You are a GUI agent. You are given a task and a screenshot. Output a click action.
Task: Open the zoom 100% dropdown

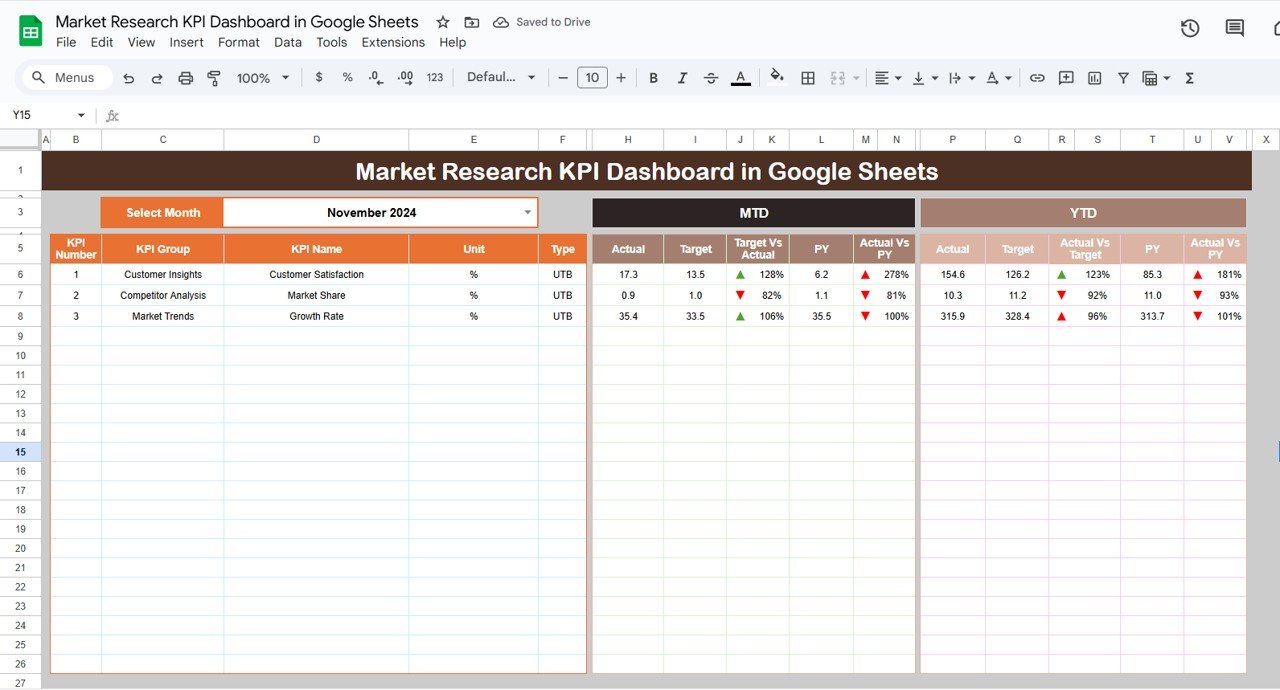coord(263,78)
